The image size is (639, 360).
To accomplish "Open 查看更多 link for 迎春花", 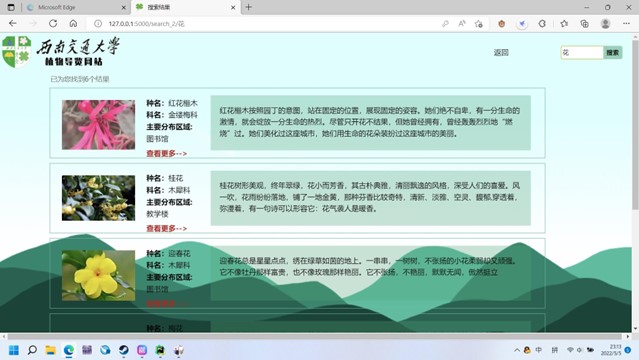I will click(x=167, y=304).
